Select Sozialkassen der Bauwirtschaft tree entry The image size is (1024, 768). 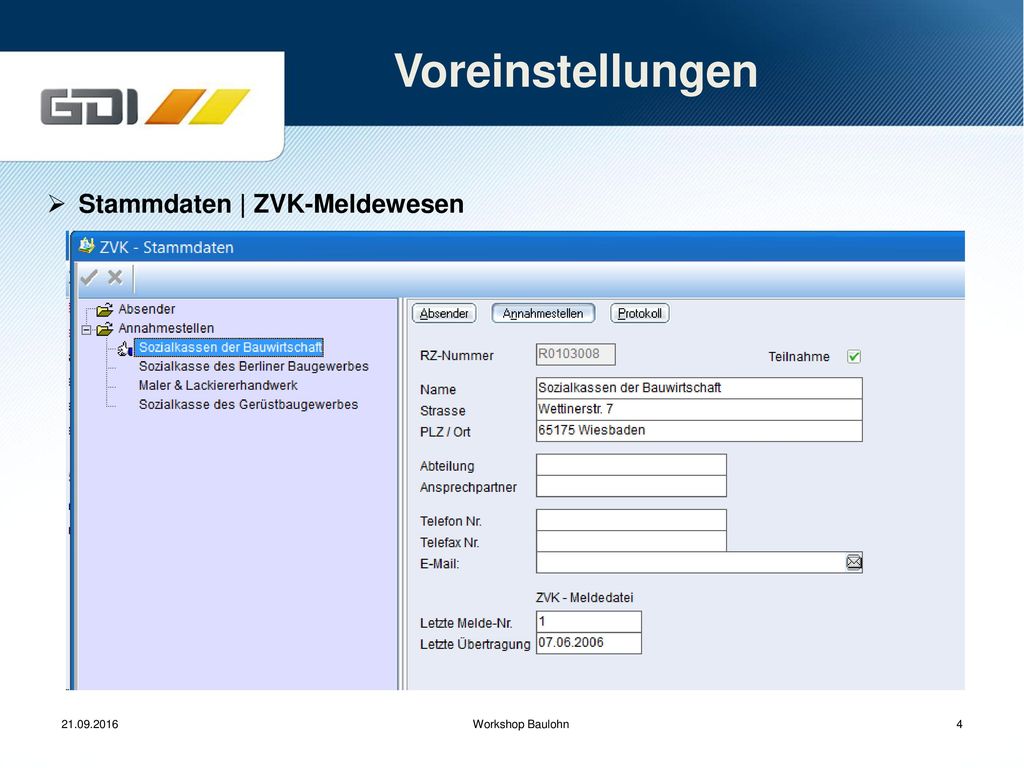coord(230,347)
